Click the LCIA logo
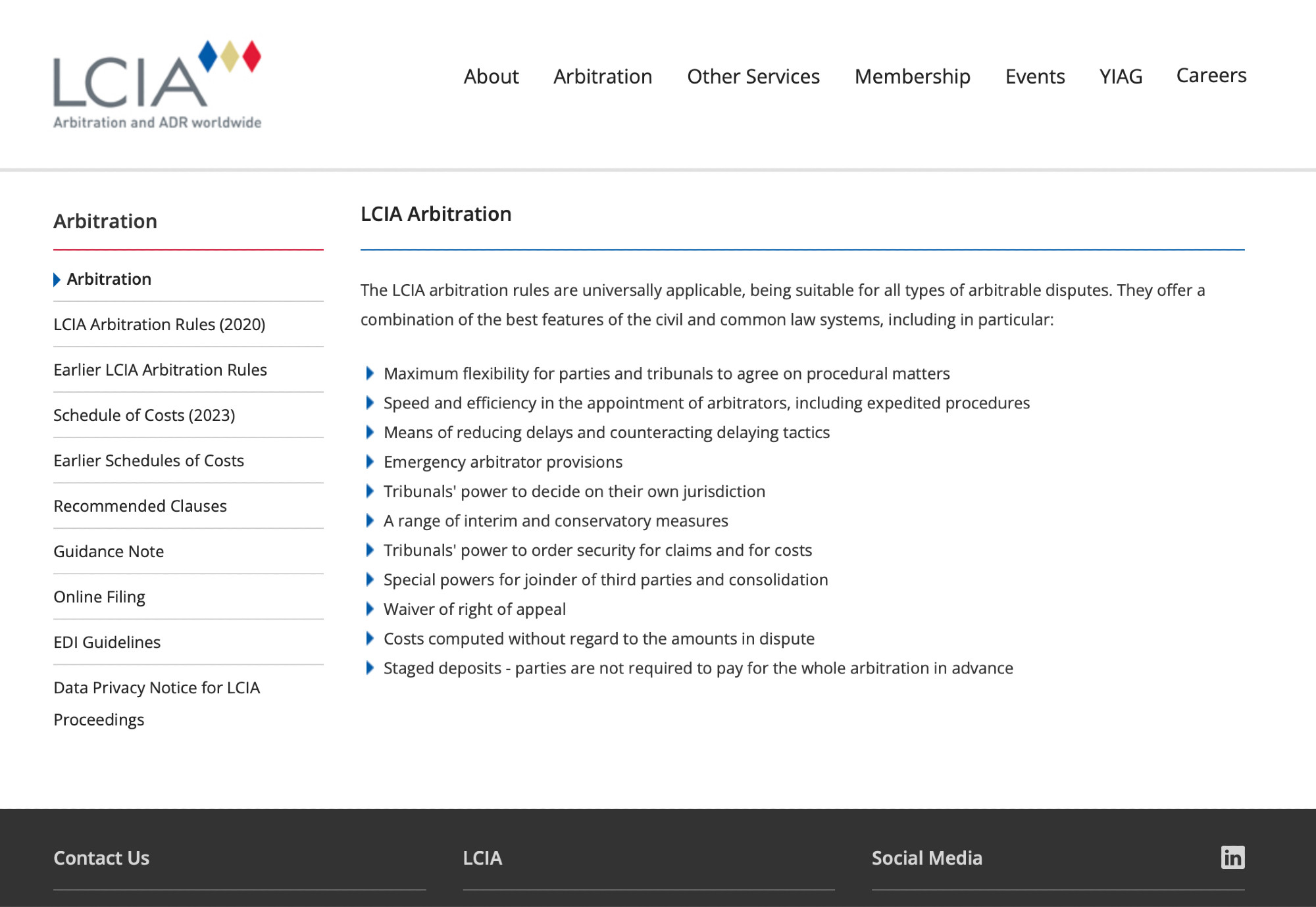Screen dimensions: 1316x907 point(157,84)
